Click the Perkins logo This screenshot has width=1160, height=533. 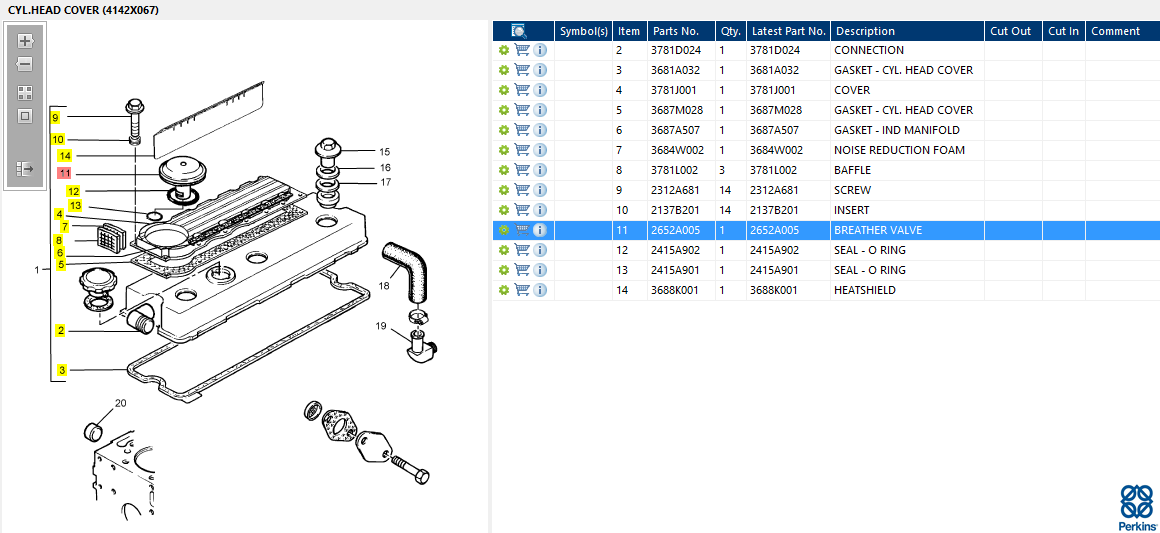[x=1136, y=508]
